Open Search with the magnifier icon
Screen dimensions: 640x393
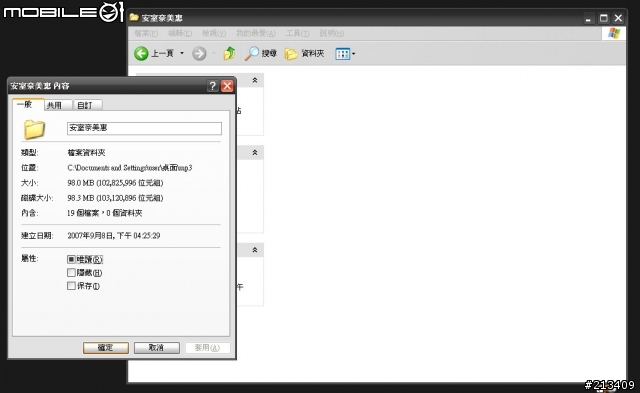pyautogui.click(x=252, y=53)
